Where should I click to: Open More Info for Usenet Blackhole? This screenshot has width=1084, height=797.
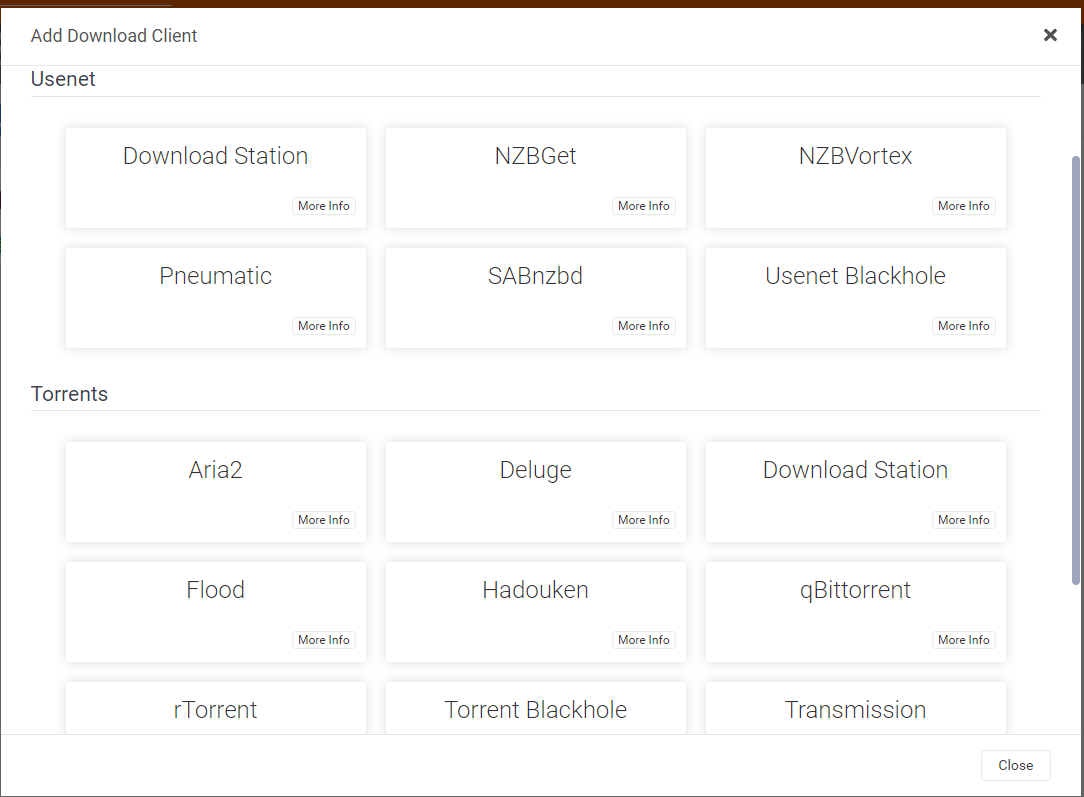964,326
